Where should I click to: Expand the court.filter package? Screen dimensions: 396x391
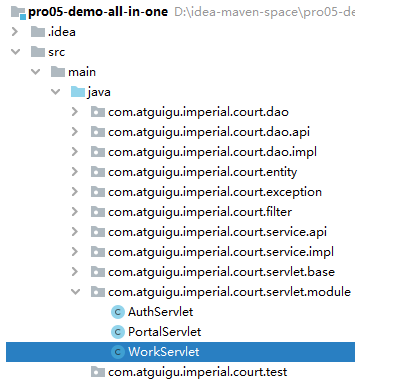pyautogui.click(x=75, y=212)
